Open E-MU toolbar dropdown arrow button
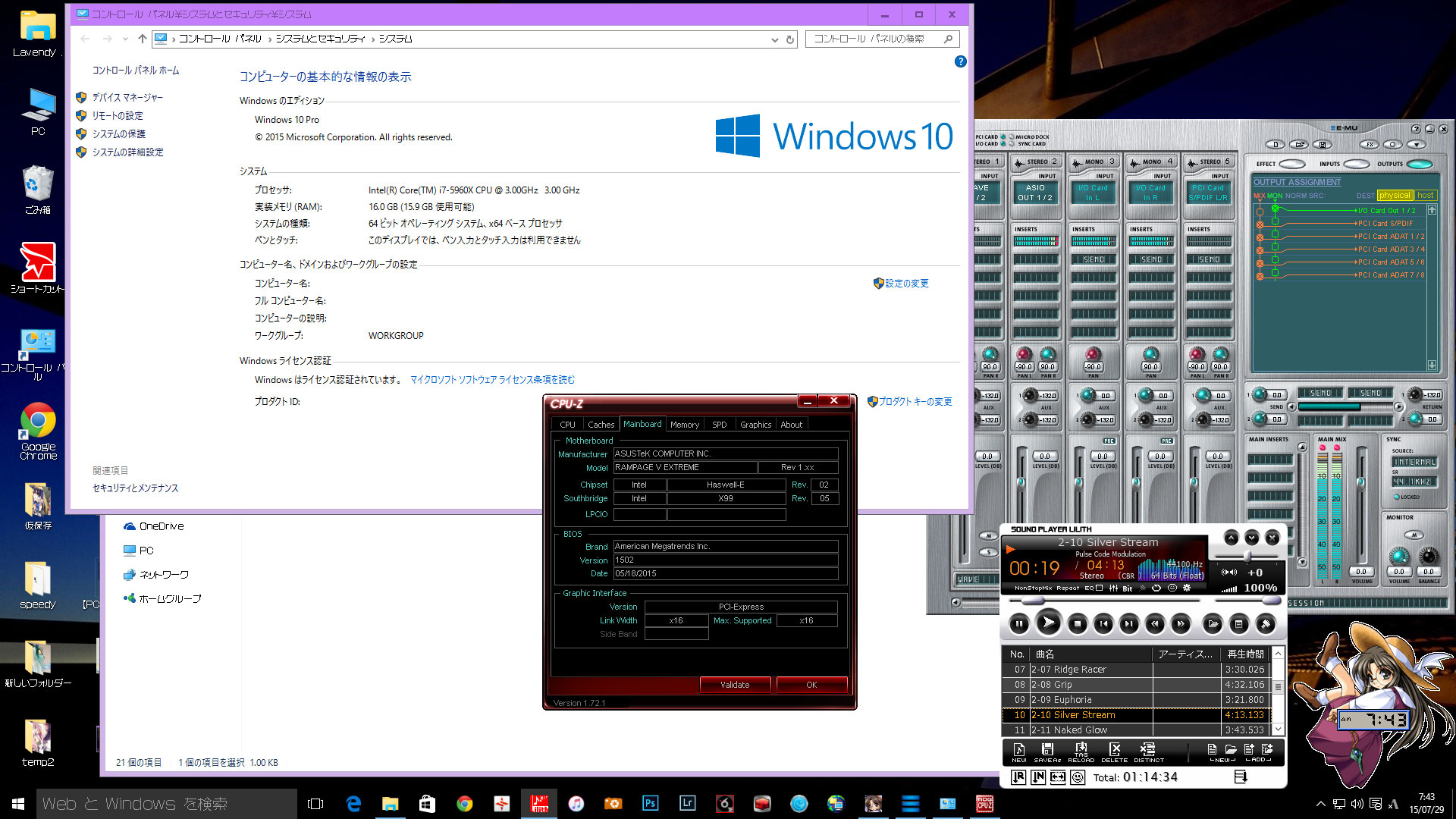The height and width of the screenshot is (819, 1456). [1416, 145]
